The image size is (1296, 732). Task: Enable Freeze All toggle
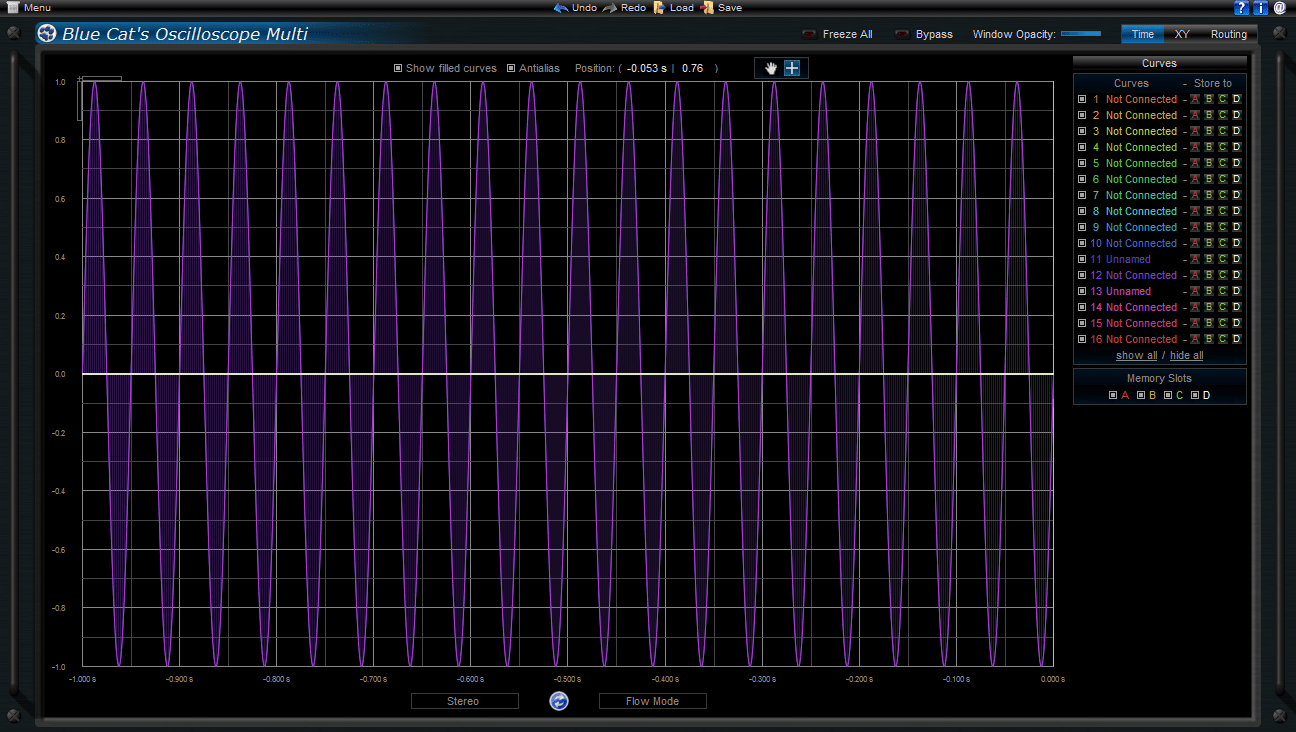click(809, 34)
